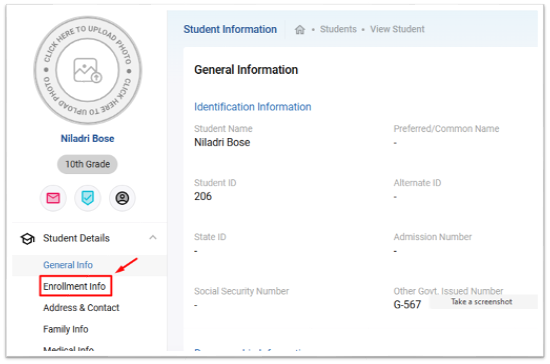
Task: Click the Identification Information heading
Action: pyautogui.click(x=253, y=107)
